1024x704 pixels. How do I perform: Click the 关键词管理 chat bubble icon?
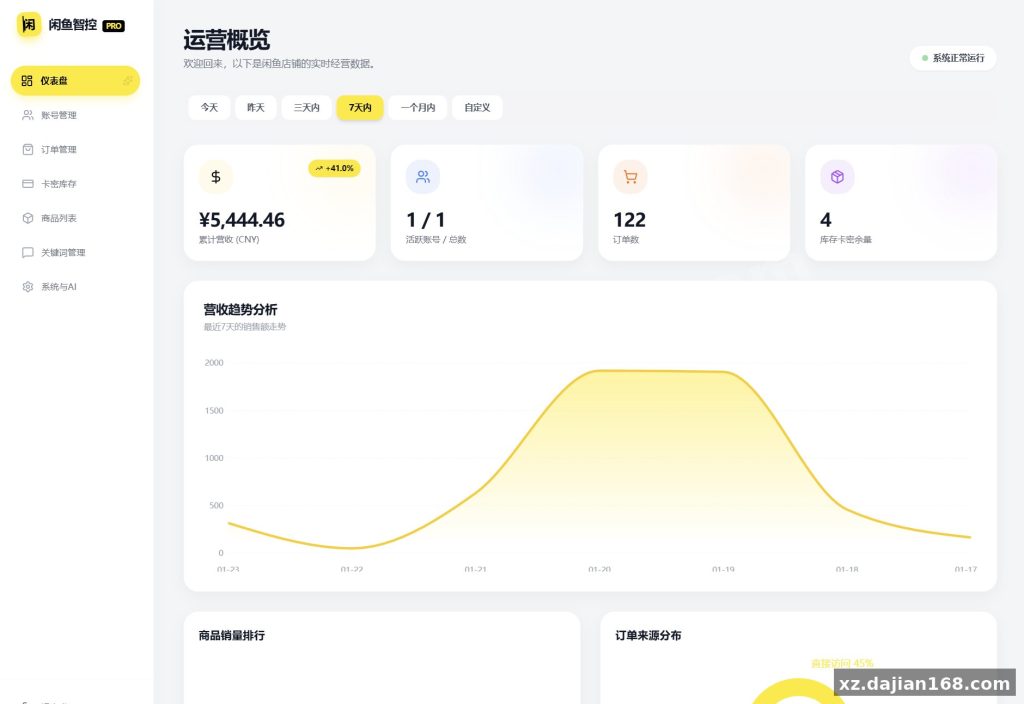[27, 252]
